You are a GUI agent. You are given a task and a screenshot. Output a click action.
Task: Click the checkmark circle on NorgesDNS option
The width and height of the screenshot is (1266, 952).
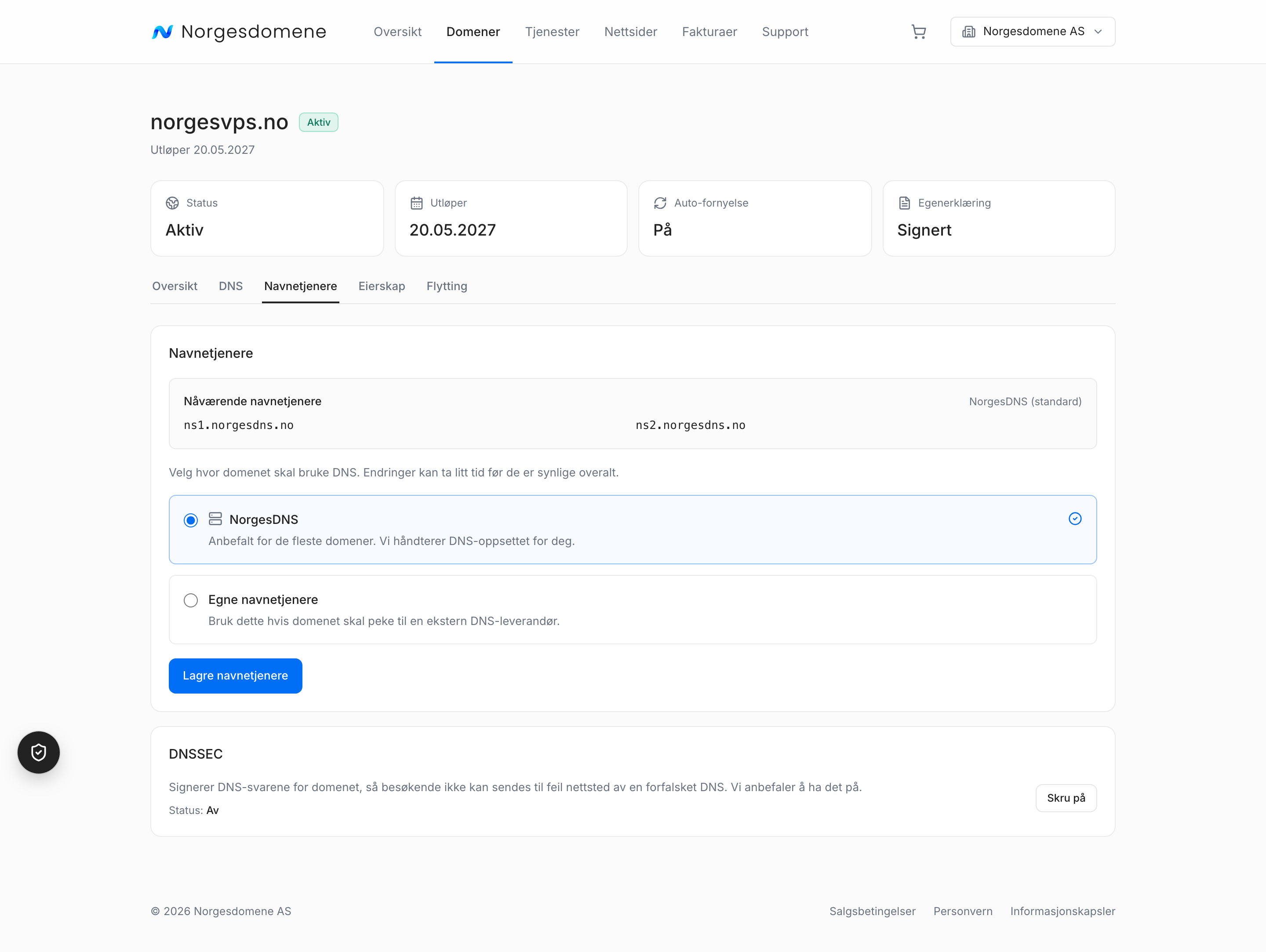point(1075,519)
